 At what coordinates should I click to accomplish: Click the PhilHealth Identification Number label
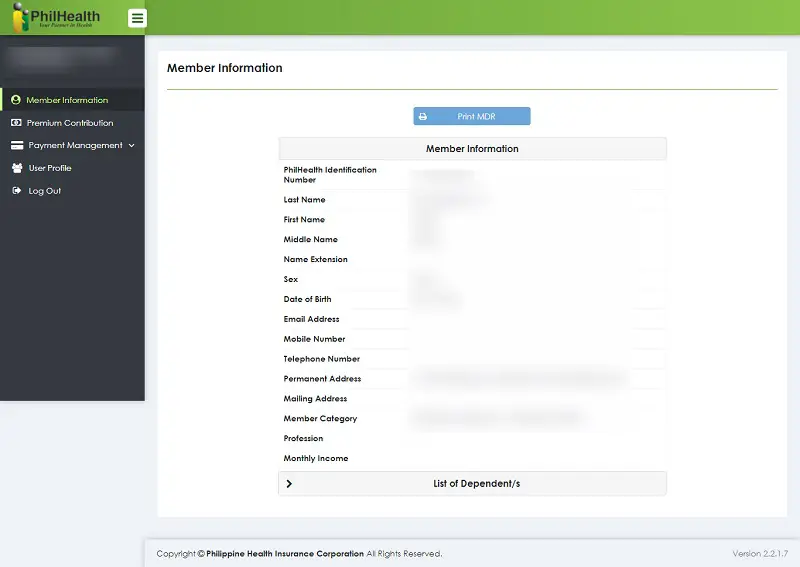tap(330, 175)
